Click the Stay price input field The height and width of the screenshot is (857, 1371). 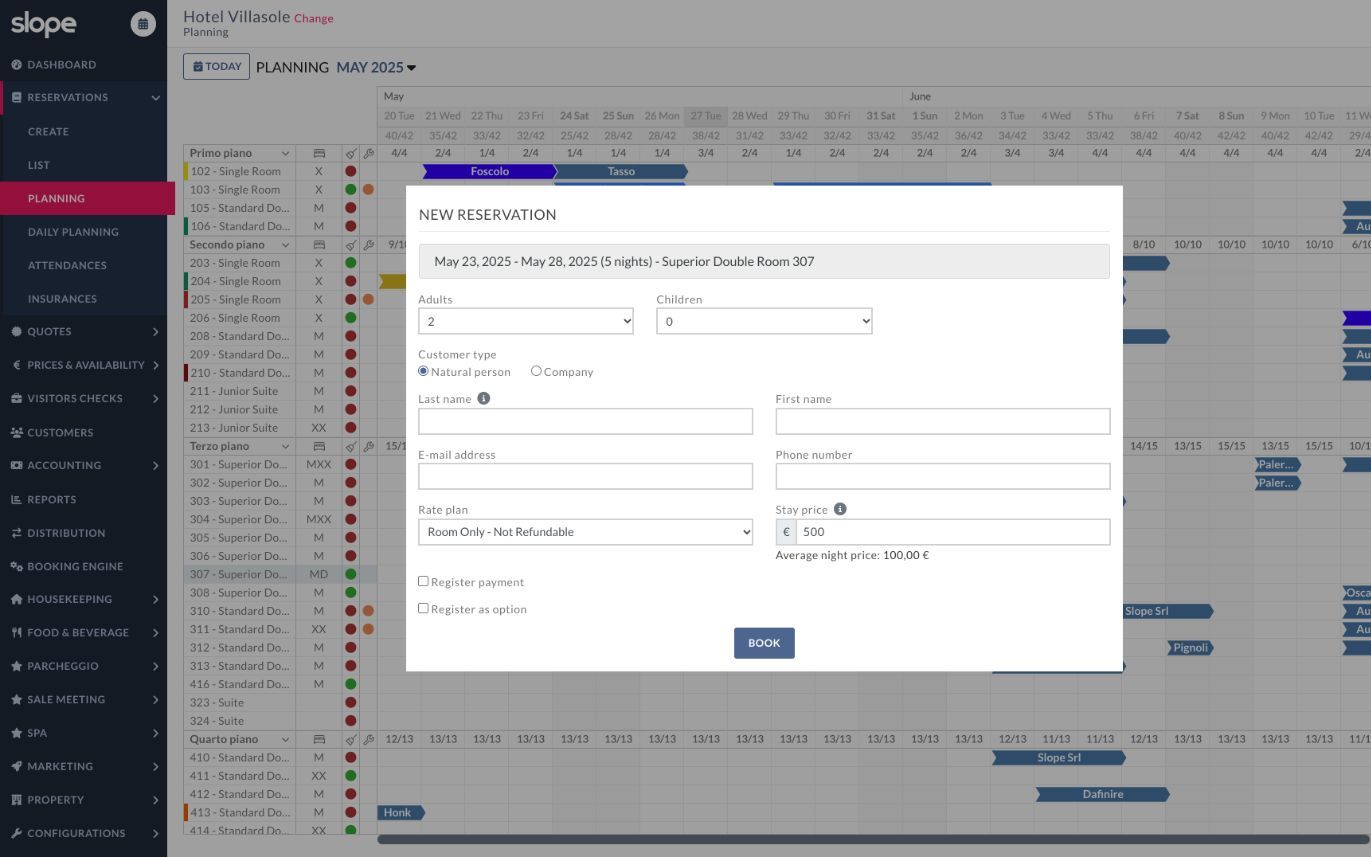(x=953, y=532)
